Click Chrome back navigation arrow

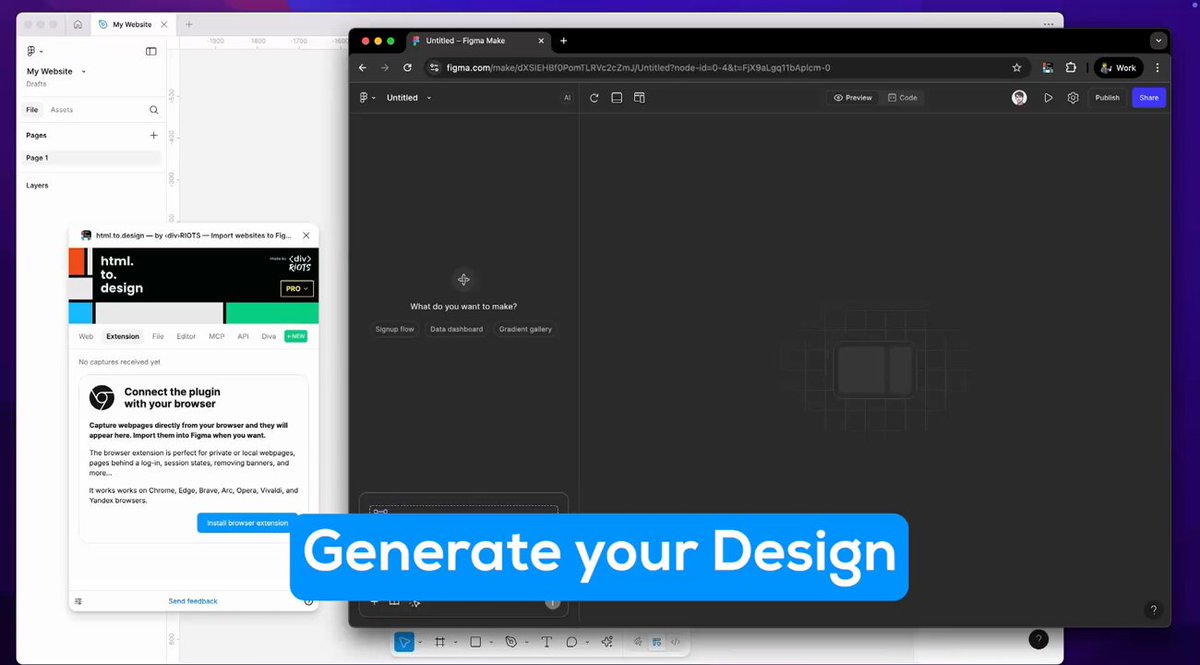click(x=363, y=68)
